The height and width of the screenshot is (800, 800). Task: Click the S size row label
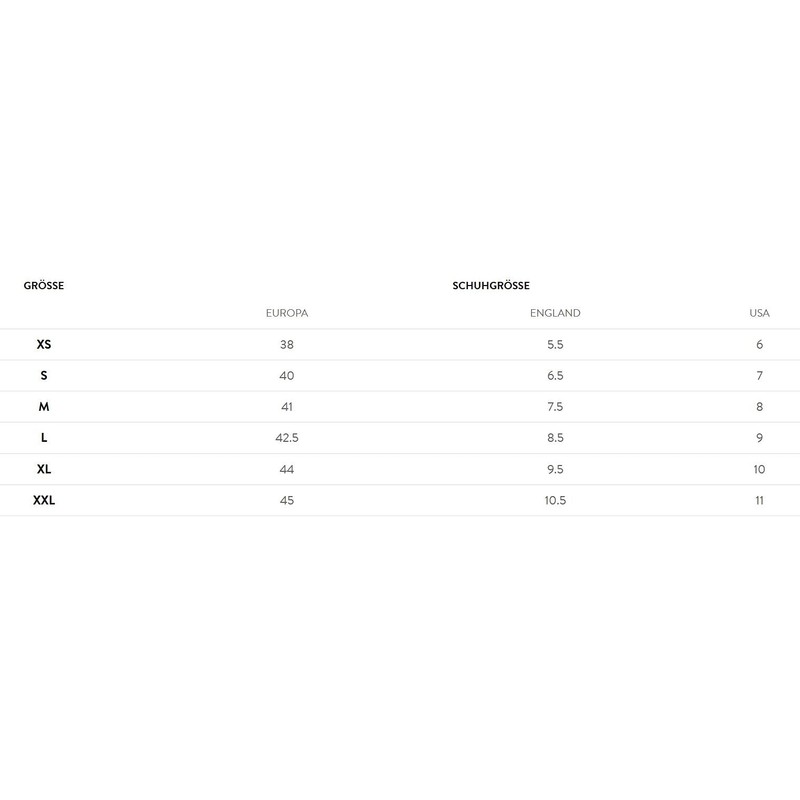pyautogui.click(x=44, y=376)
